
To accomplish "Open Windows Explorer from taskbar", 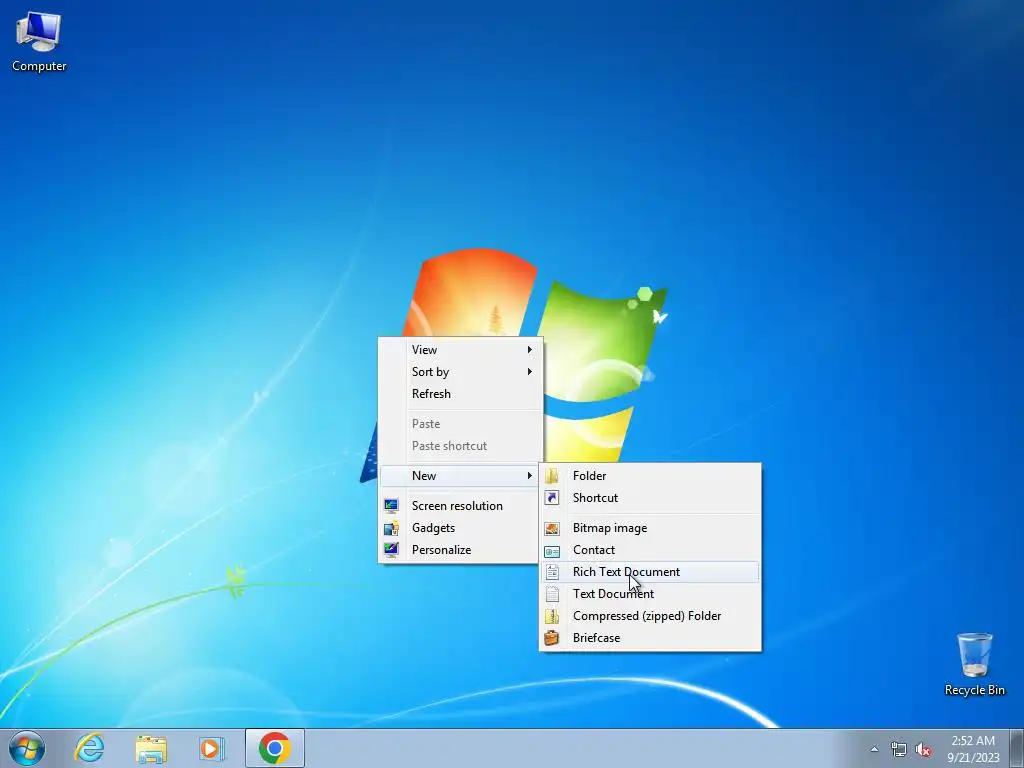I will [x=151, y=748].
